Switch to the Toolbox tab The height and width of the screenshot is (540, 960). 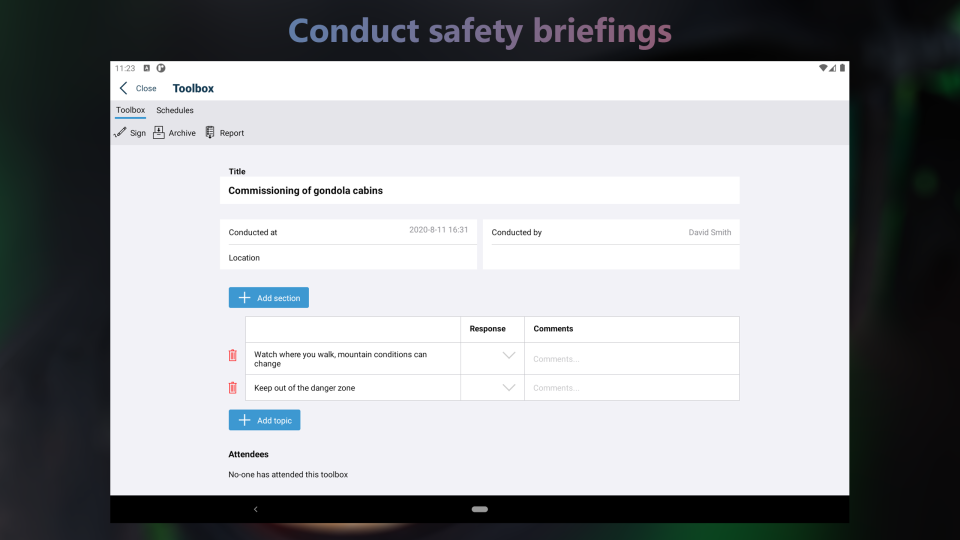point(130,110)
